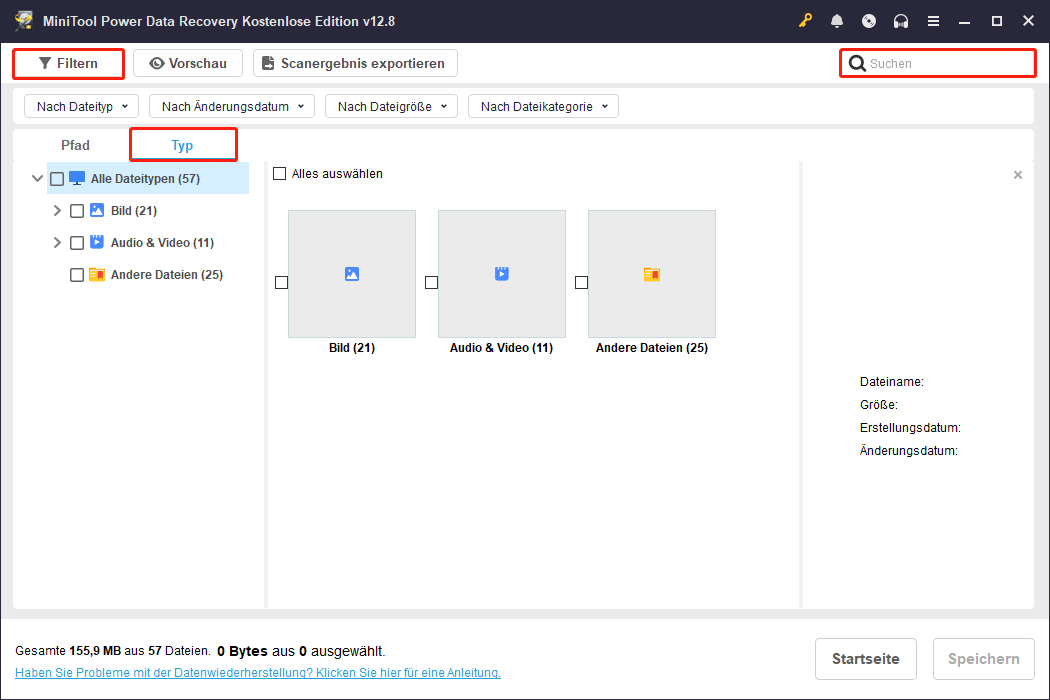Open the hamburger menu icon

[932, 20]
